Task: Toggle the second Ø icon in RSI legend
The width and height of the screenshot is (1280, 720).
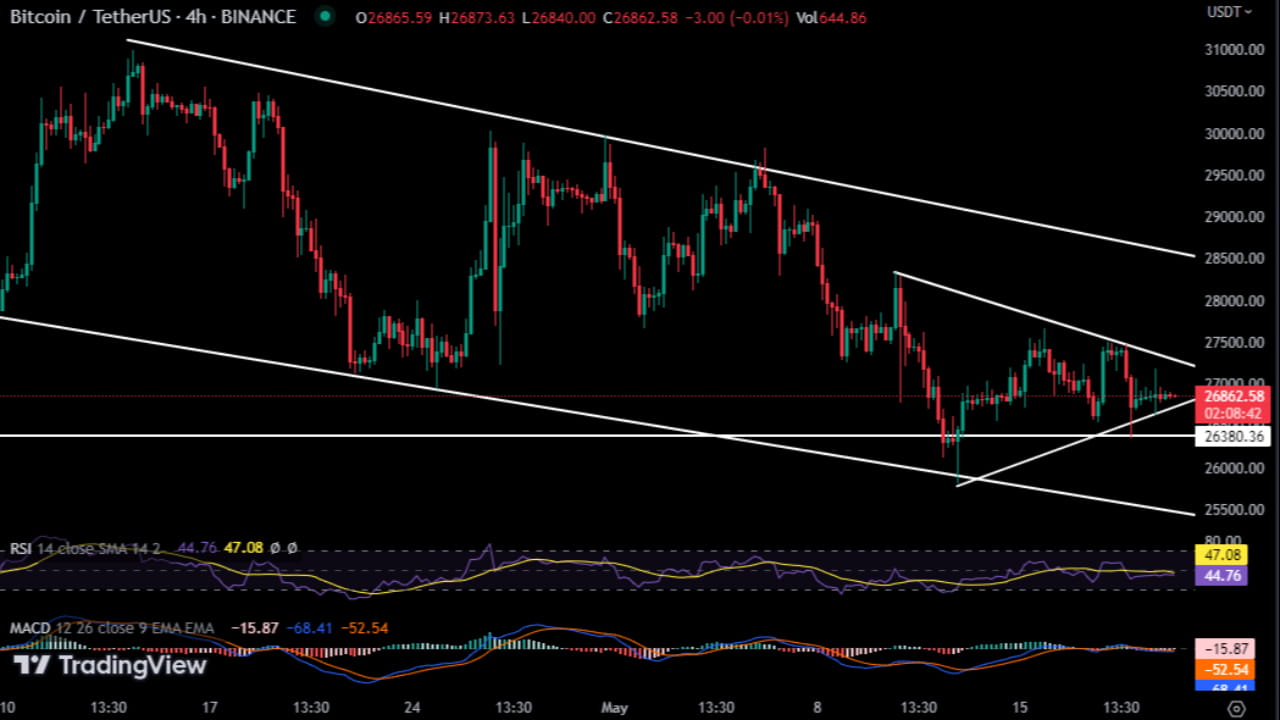Action: pos(290,547)
